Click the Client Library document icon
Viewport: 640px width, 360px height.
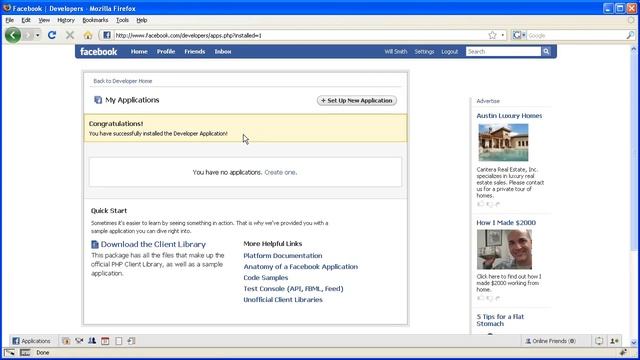click(95, 244)
